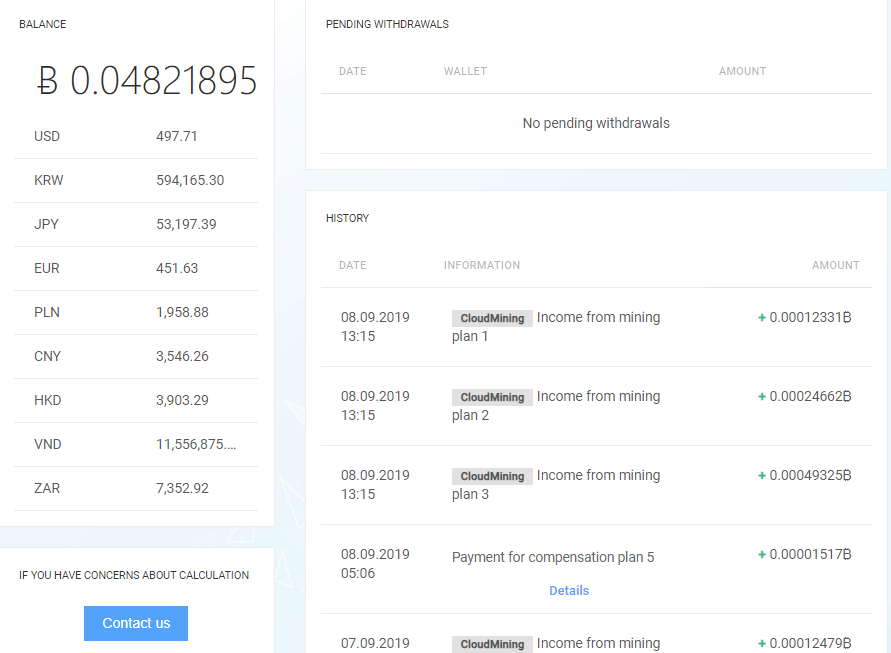Click the EUR currency label

tap(47, 268)
